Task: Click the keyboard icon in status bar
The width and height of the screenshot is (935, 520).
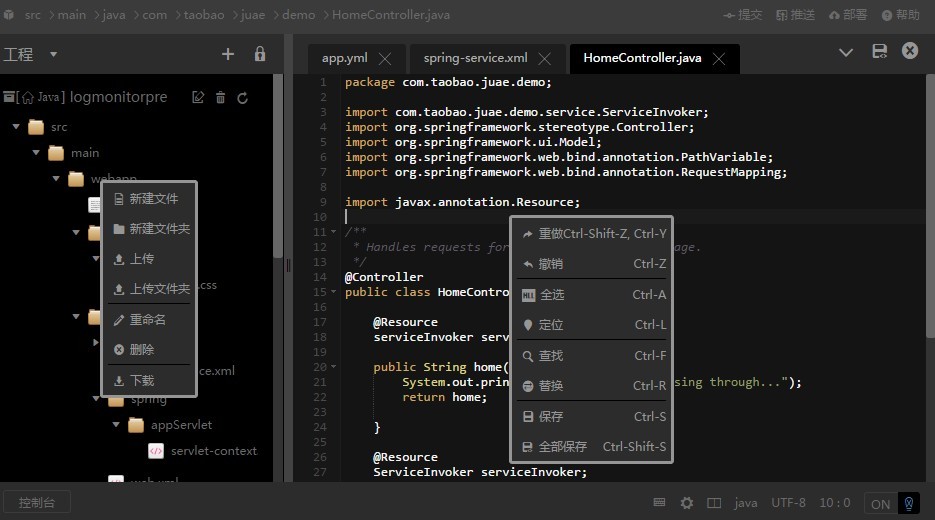Action: point(660,502)
